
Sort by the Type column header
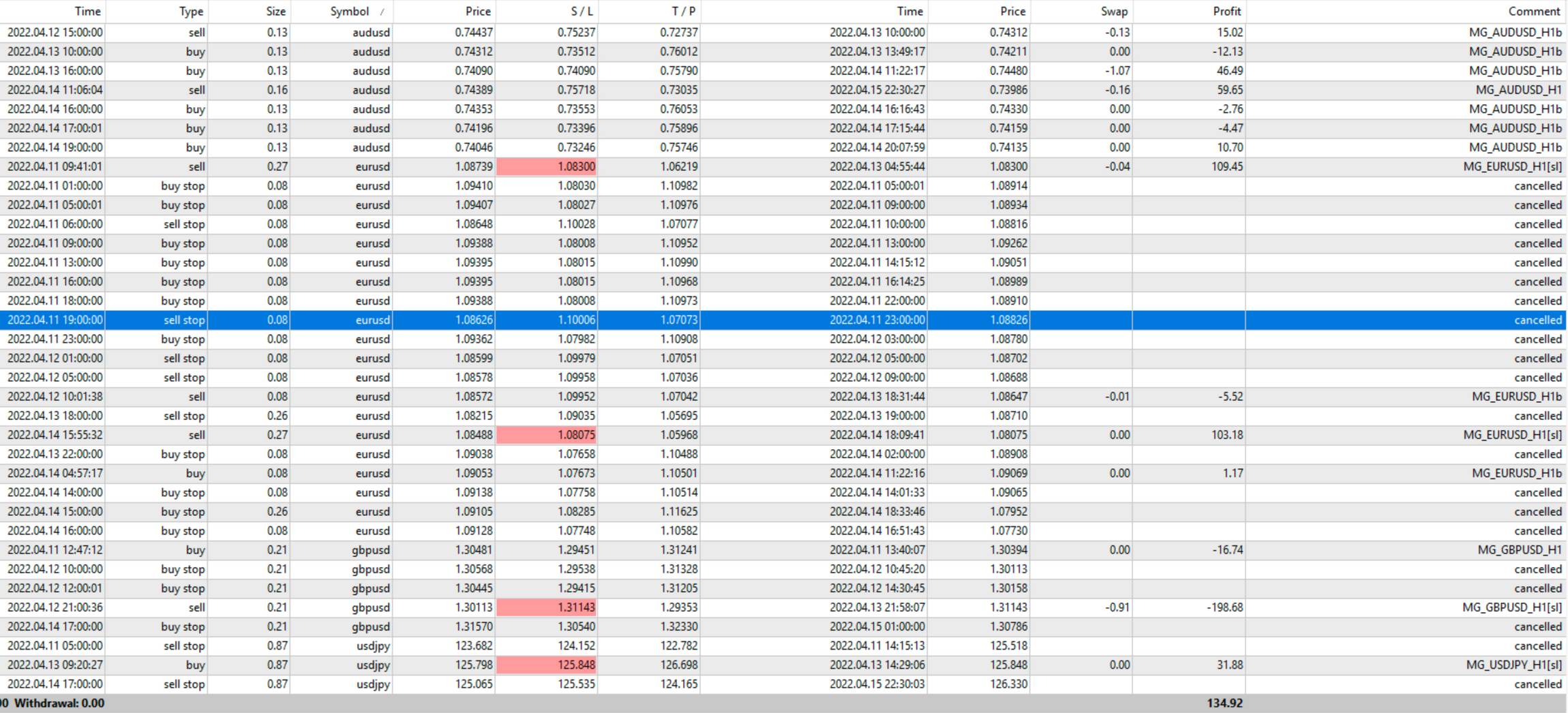pyautogui.click(x=191, y=12)
